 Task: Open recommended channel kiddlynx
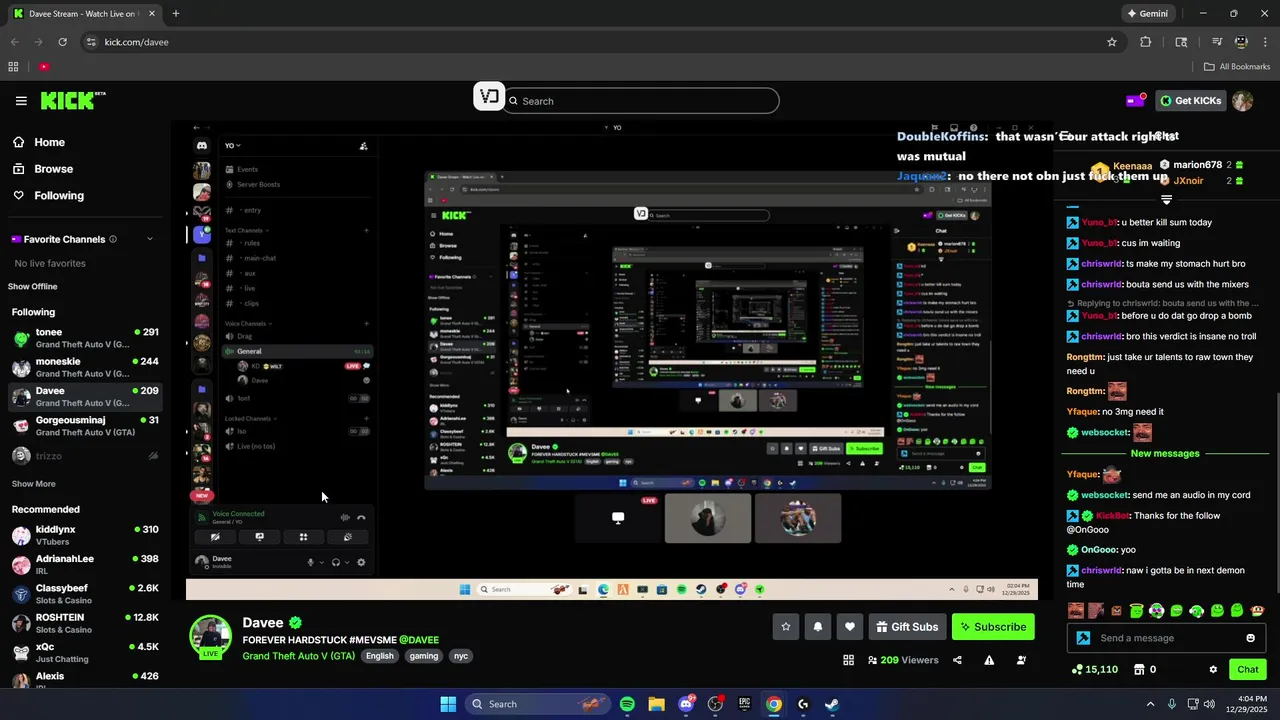click(x=85, y=535)
